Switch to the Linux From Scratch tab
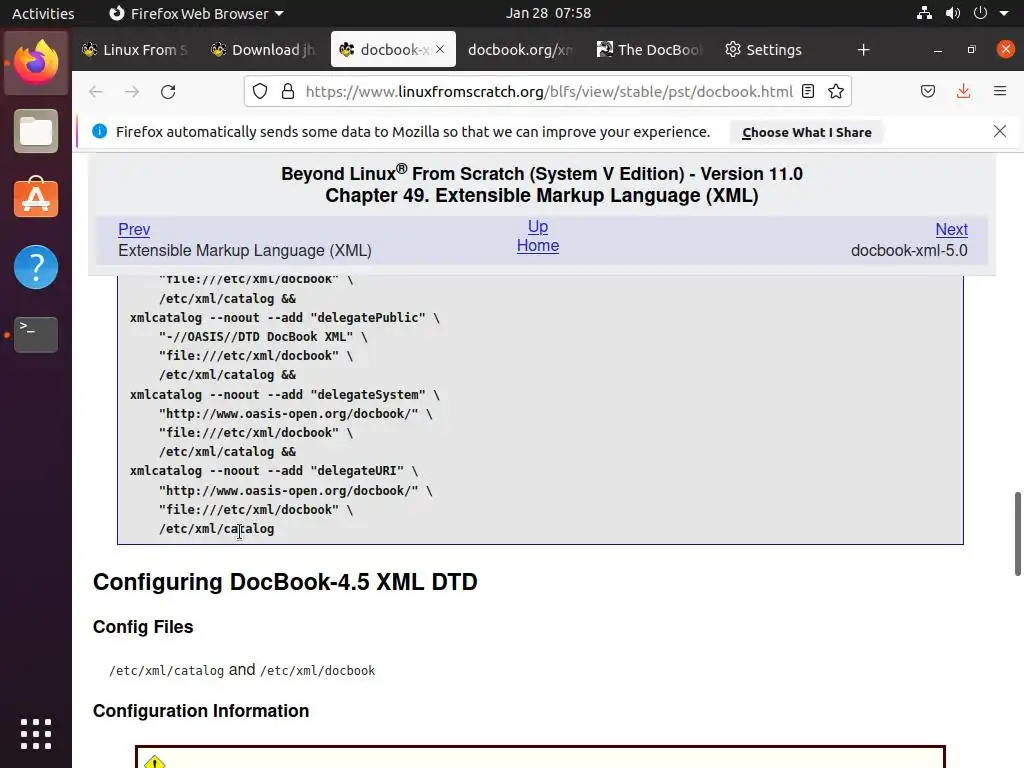Viewport: 1024px width, 768px height. point(136,50)
